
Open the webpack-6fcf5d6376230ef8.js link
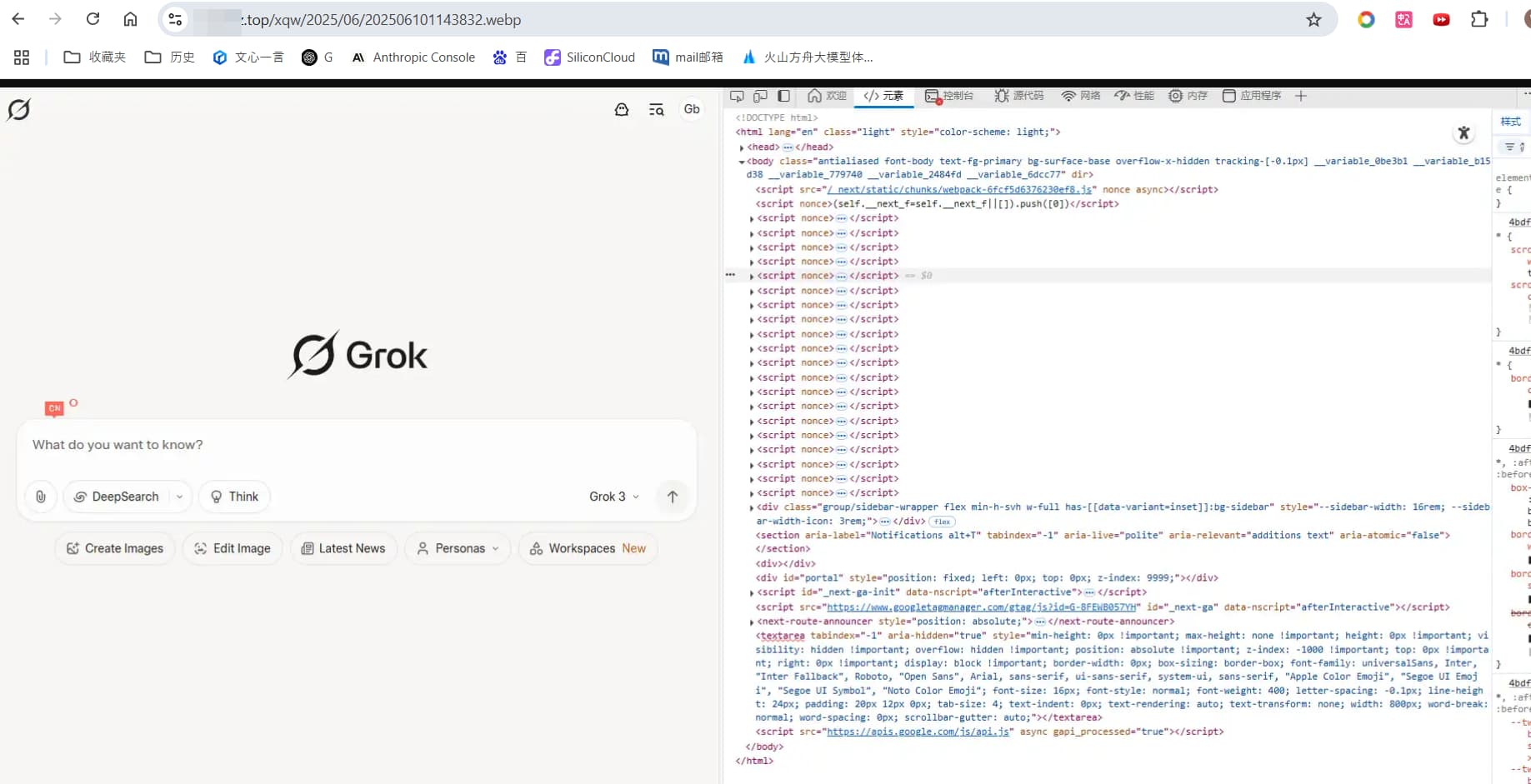click(x=959, y=190)
